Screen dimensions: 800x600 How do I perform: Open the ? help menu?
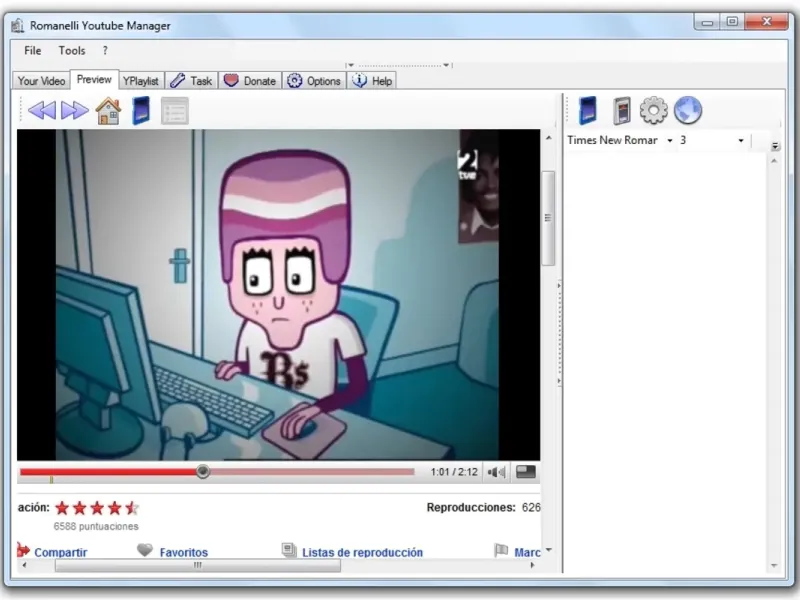point(105,51)
